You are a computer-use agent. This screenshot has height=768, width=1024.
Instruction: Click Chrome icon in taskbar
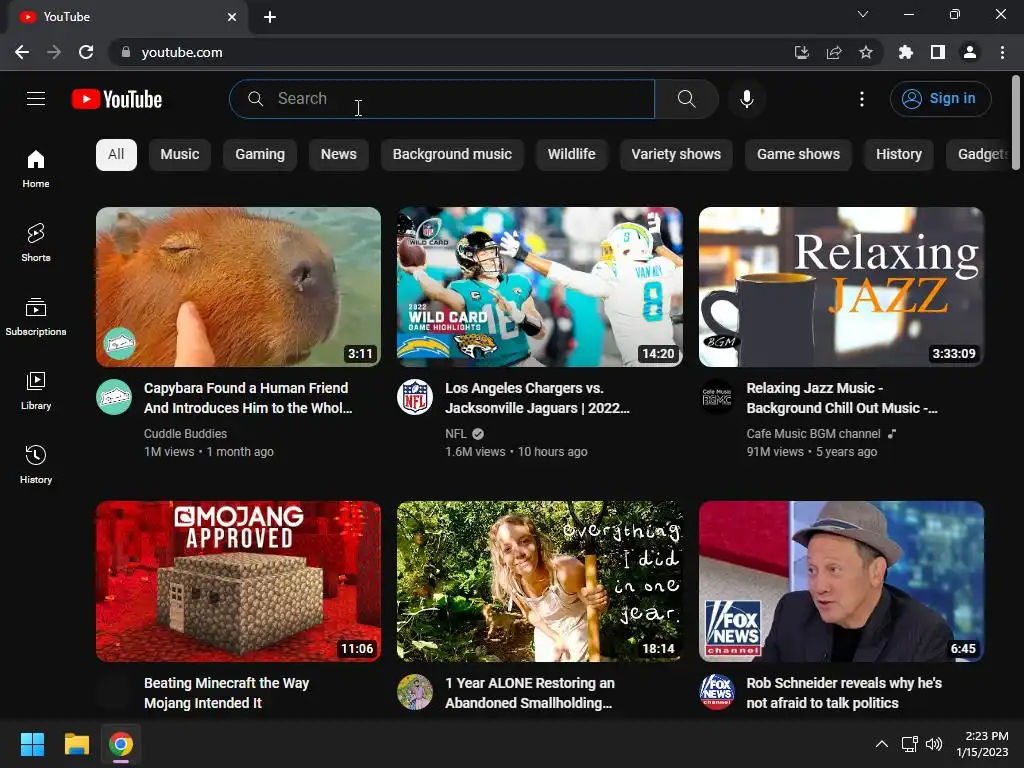pos(121,744)
